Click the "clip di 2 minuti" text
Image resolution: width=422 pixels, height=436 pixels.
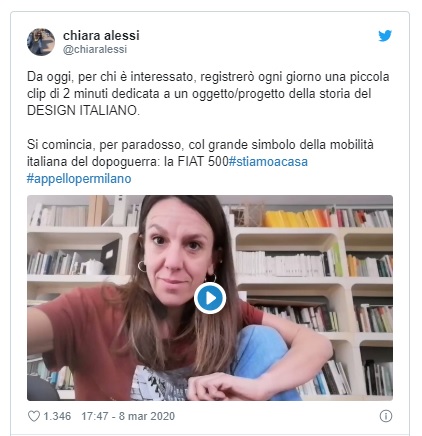[x=68, y=94]
